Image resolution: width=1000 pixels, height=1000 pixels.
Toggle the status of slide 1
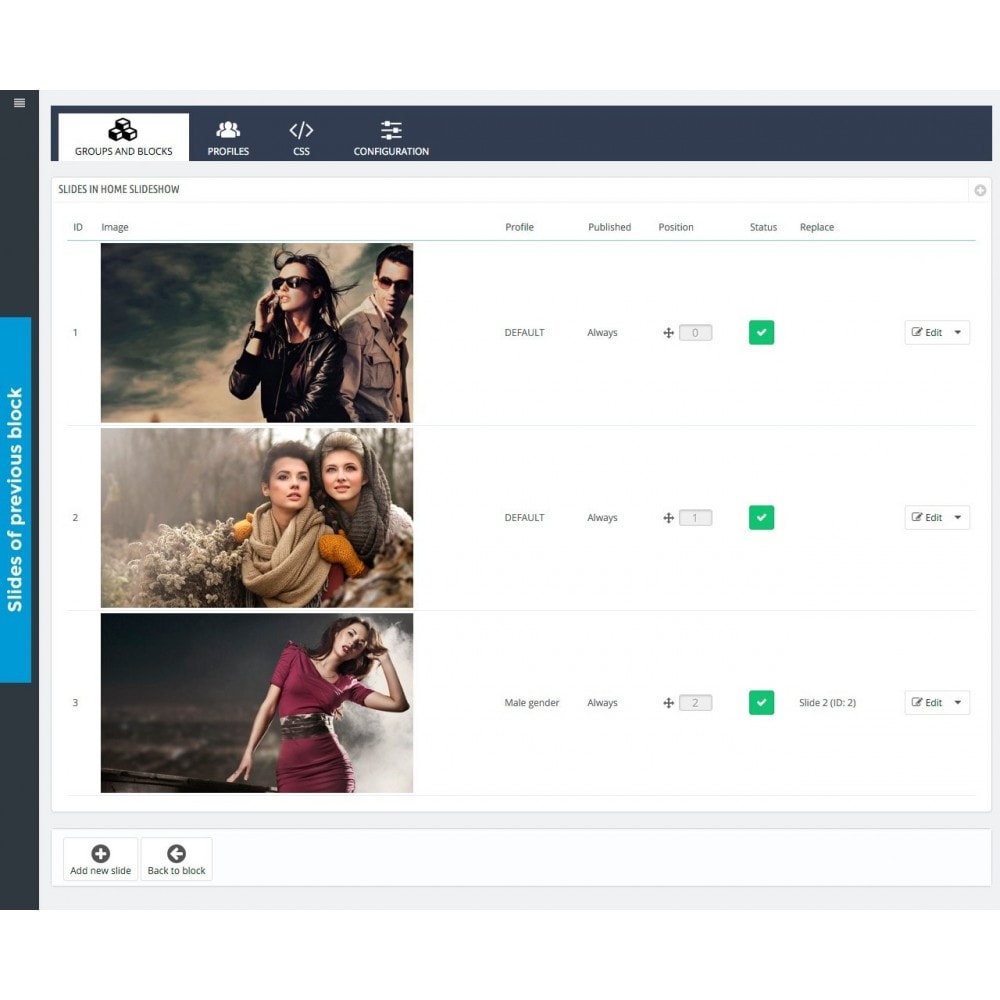(761, 332)
